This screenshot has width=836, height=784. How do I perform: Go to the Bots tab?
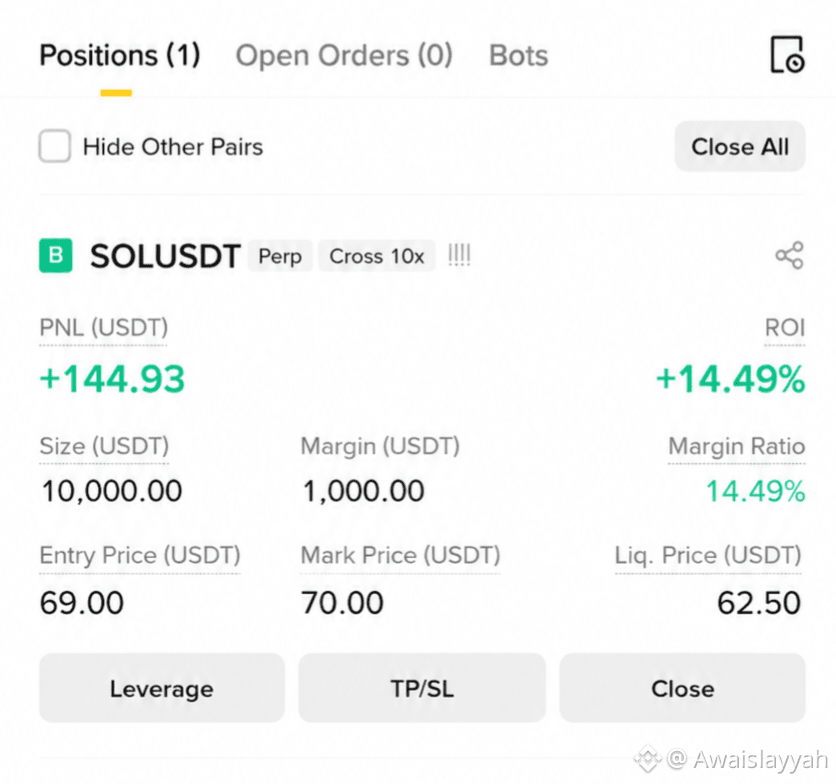[518, 55]
